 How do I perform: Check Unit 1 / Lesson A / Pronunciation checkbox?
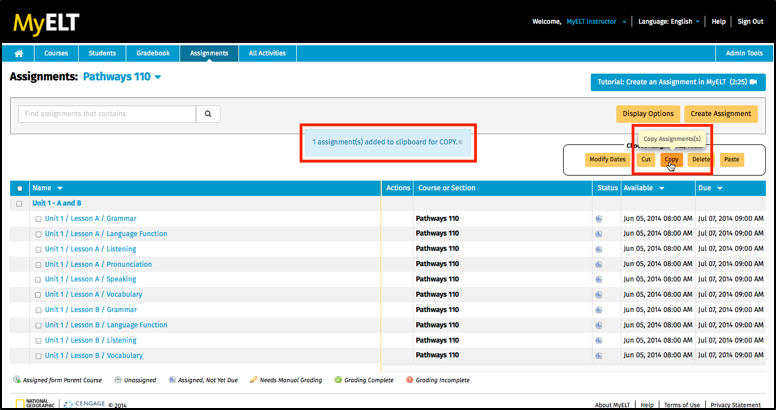(38, 265)
